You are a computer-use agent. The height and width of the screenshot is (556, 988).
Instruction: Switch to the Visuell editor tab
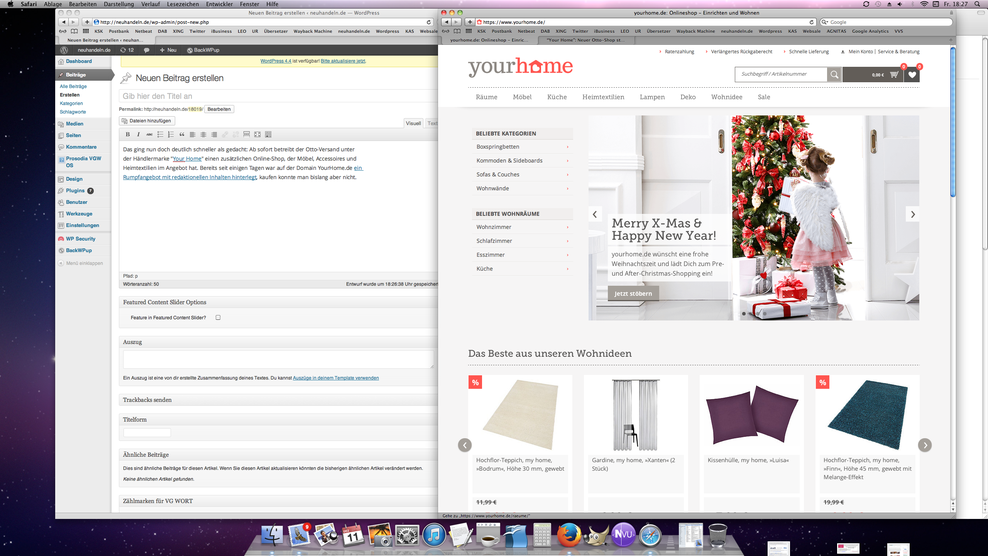tap(413, 123)
